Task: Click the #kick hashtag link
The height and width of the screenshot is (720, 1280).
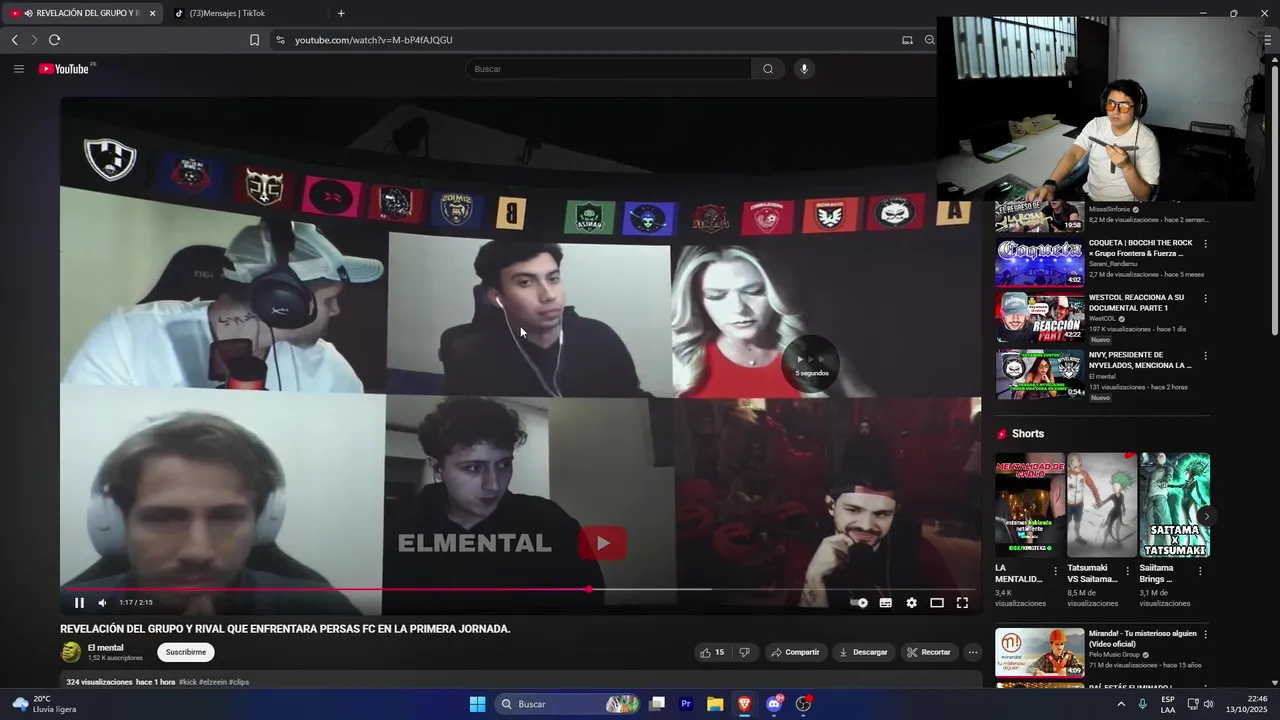Action: tap(188, 682)
